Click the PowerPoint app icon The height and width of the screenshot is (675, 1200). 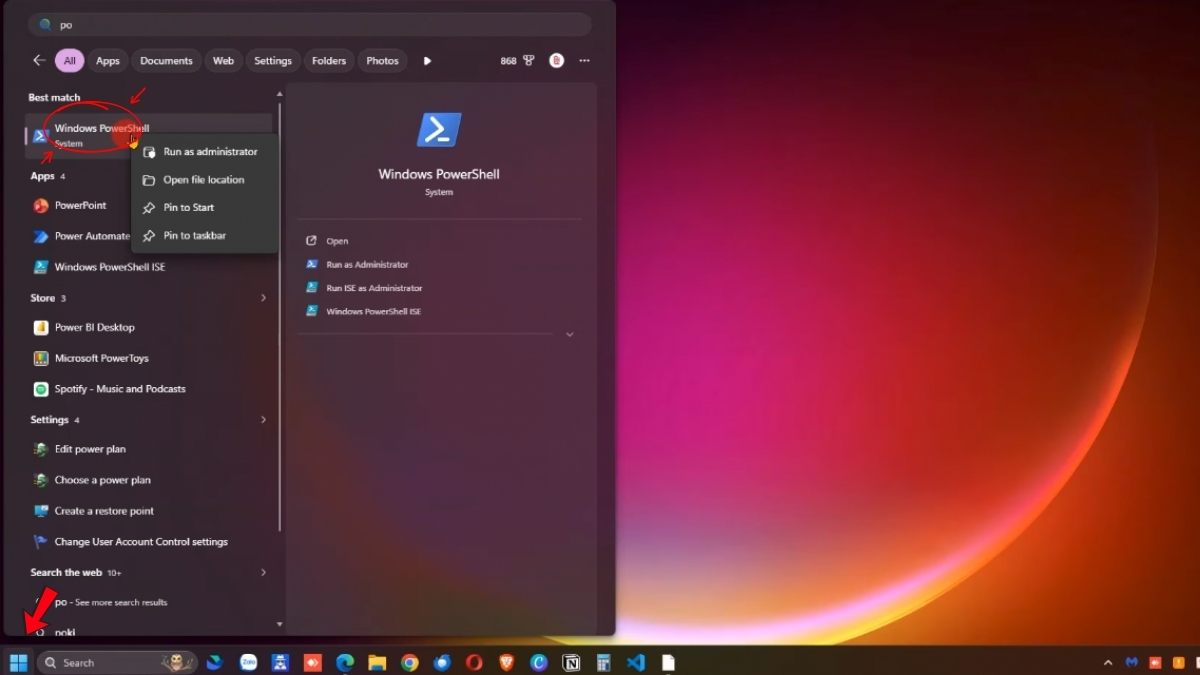pyautogui.click(x=41, y=206)
